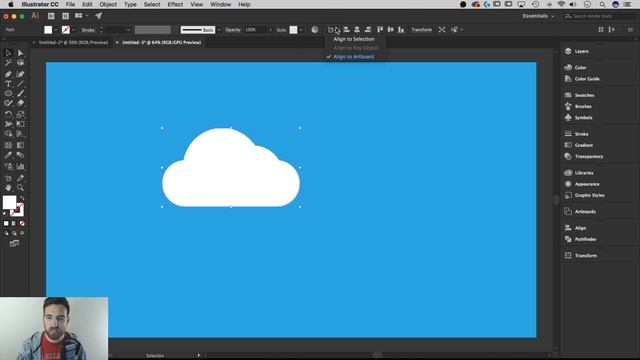Click the vertical align top icon

[380, 29]
